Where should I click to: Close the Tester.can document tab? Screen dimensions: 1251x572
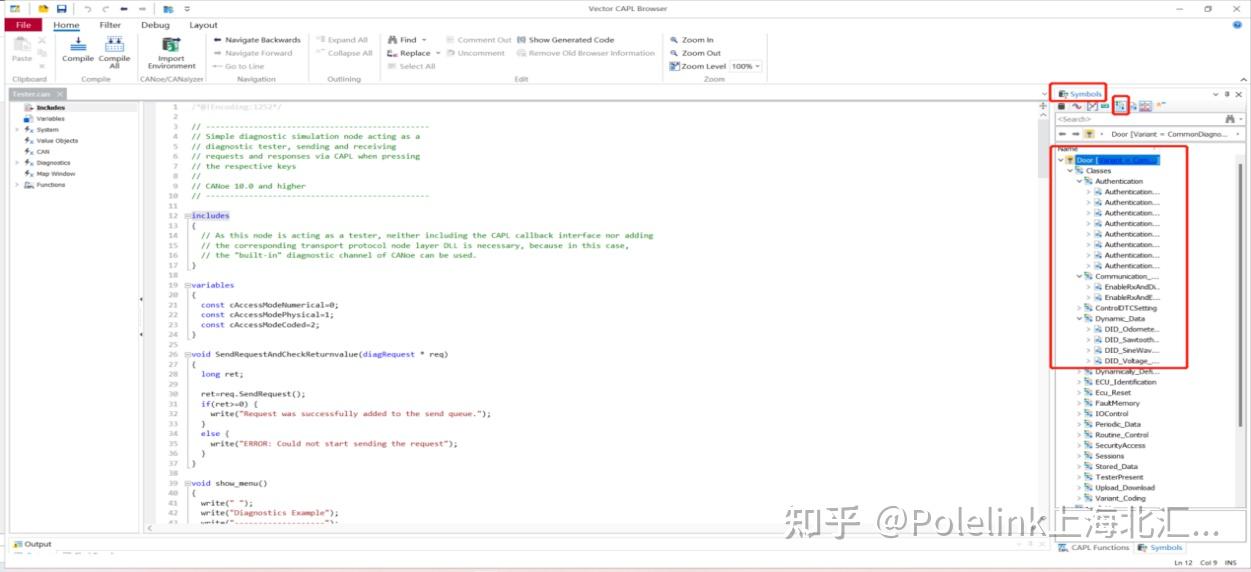point(60,94)
